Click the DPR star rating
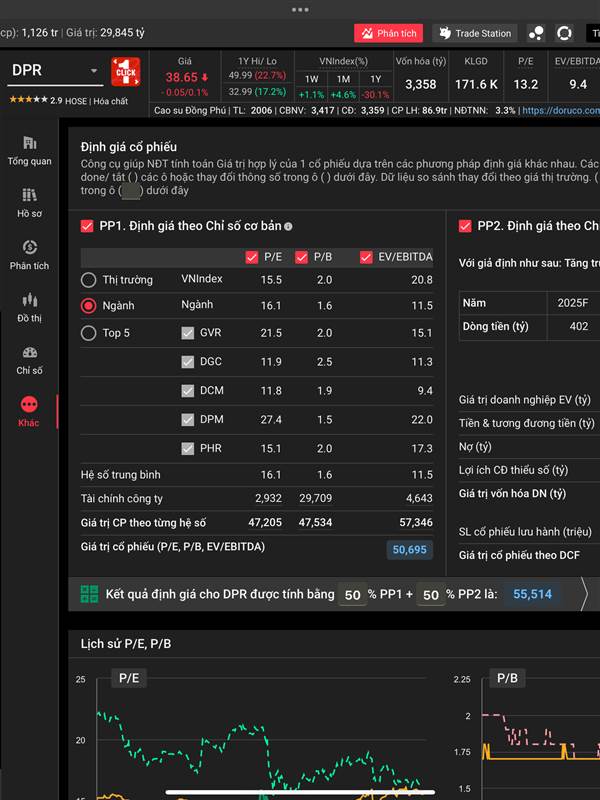 [x=29, y=99]
